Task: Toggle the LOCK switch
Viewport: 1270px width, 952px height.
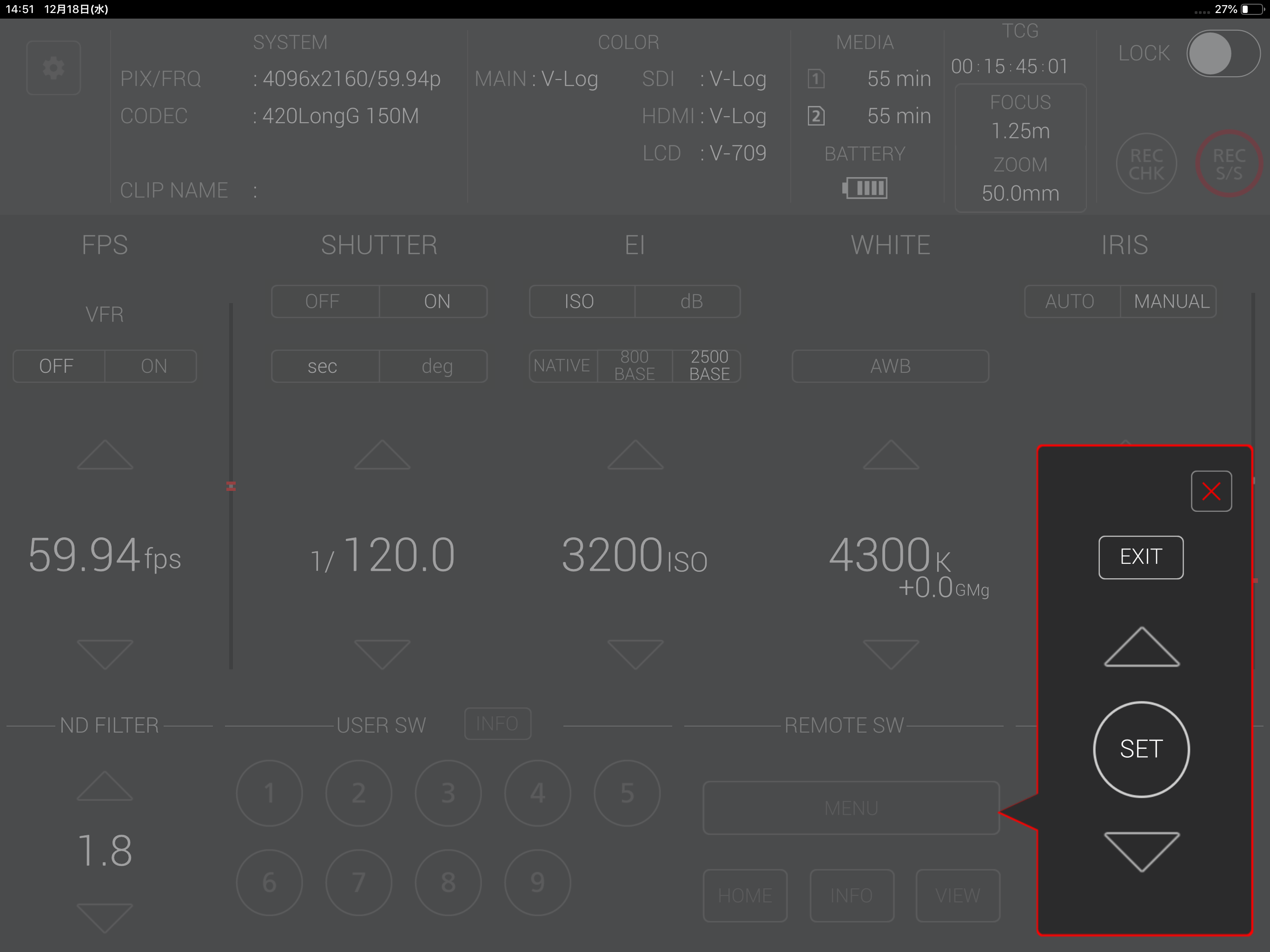Action: click(1223, 53)
